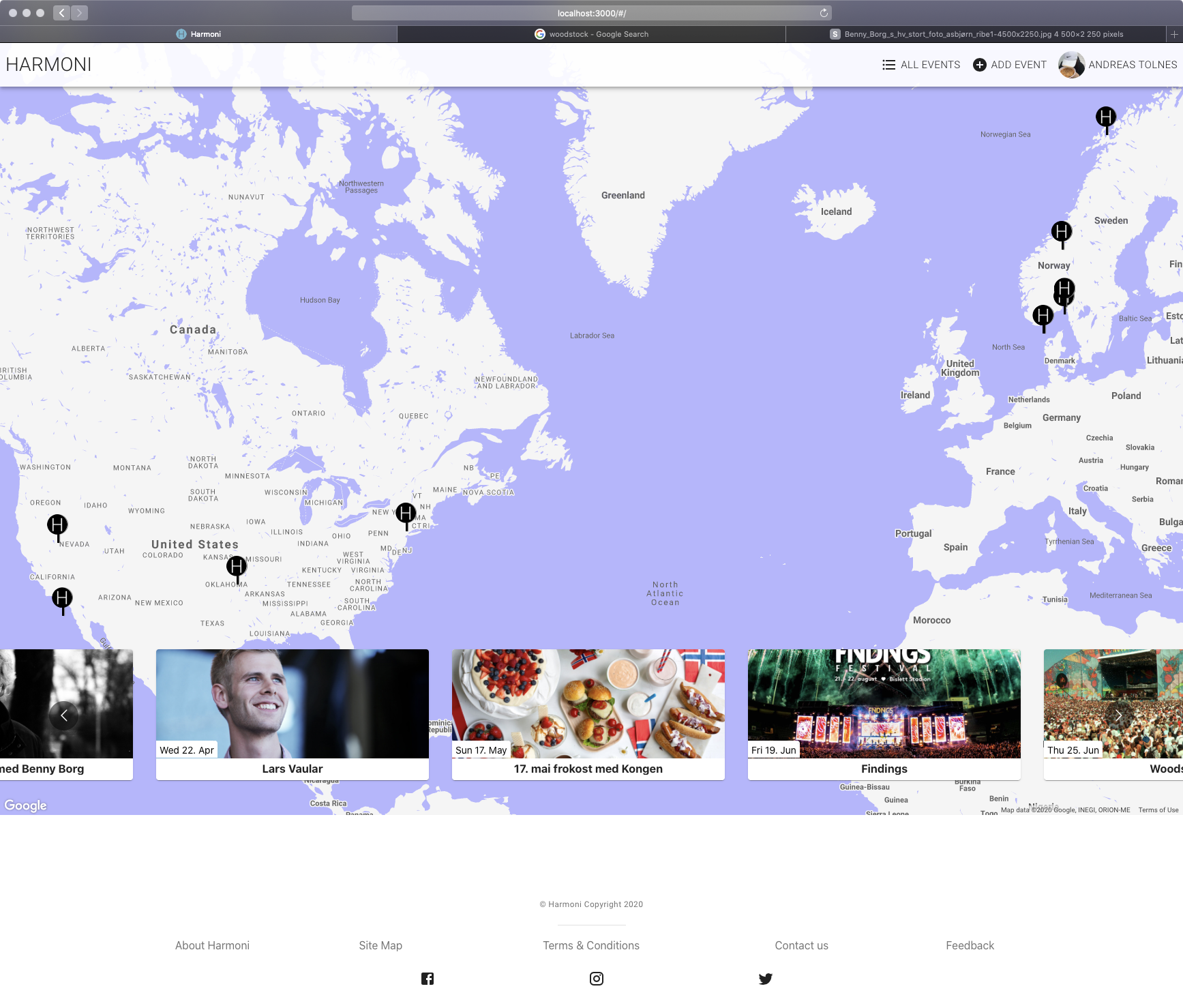Click the Hudson Bay map label
1183x1008 pixels.
coord(320,300)
